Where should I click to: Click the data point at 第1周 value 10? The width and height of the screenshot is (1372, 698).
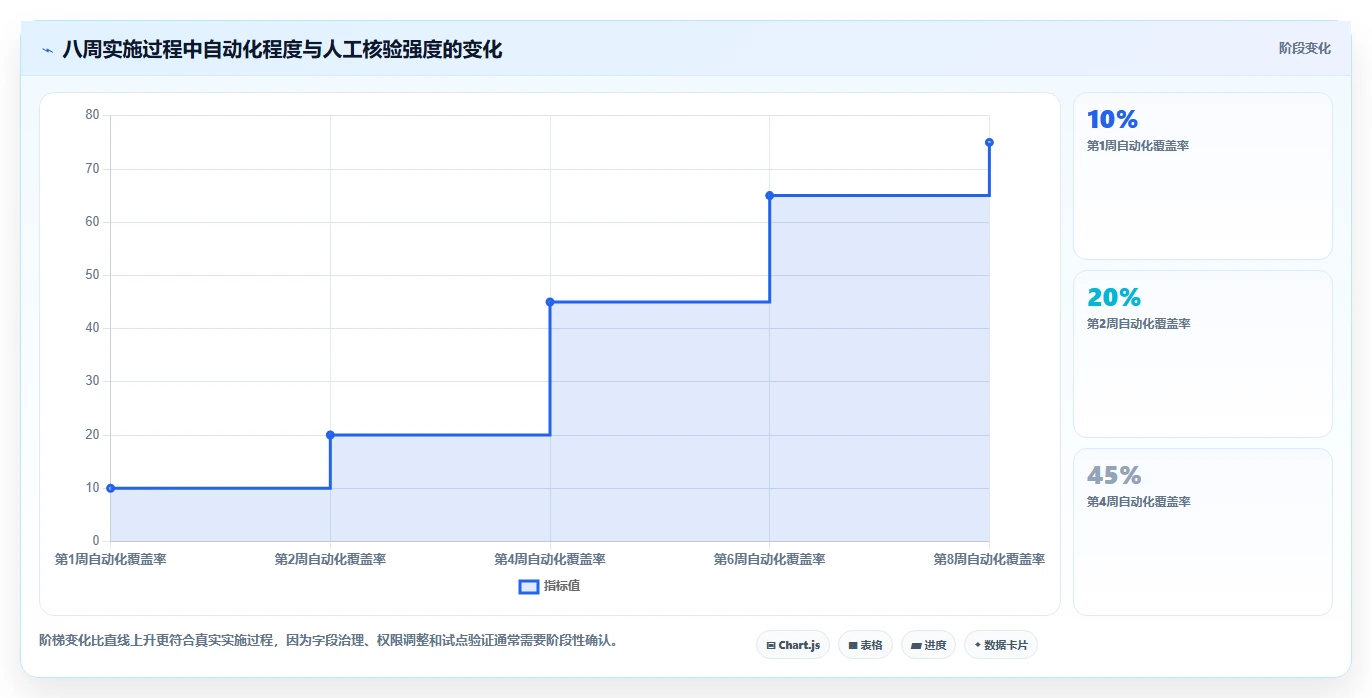pyautogui.click(x=110, y=488)
